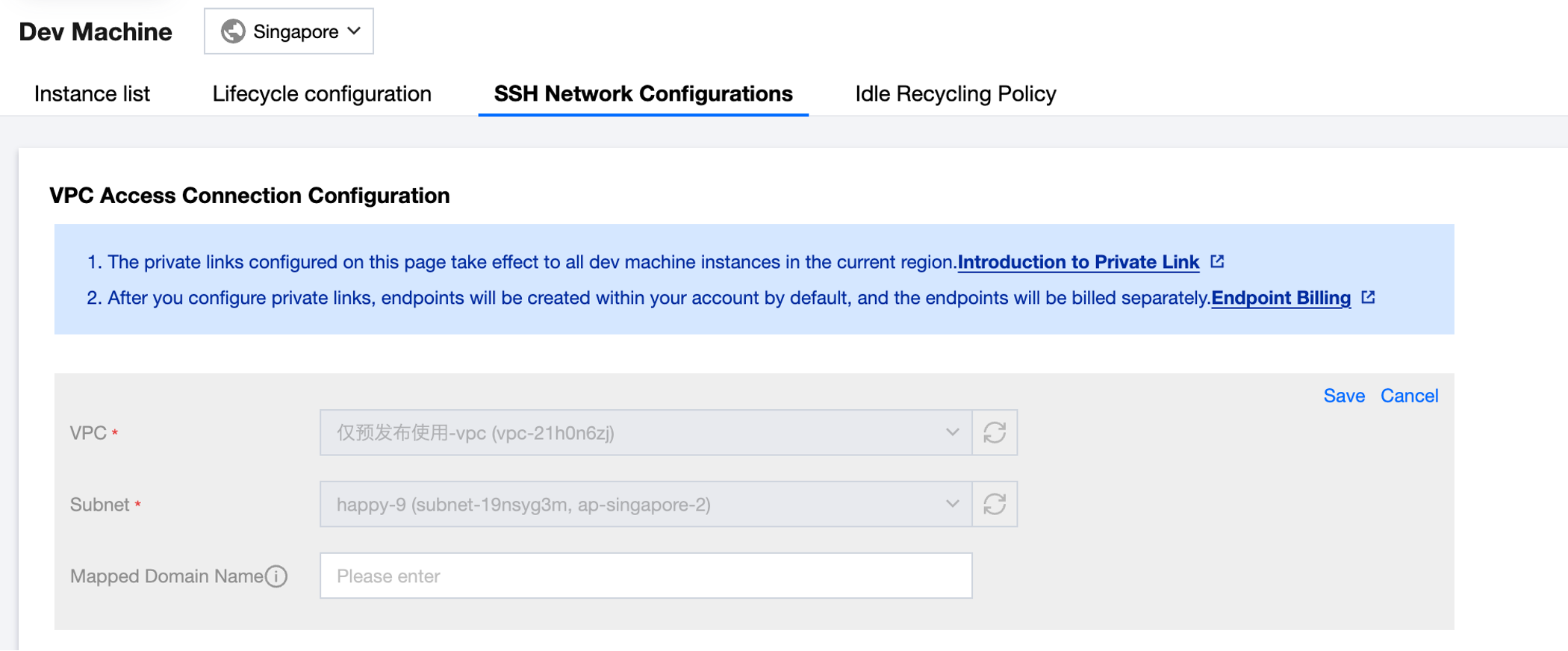This screenshot has width=1568, height=651.
Task: Open the Introduction to Private Link link
Action: pos(1078,262)
